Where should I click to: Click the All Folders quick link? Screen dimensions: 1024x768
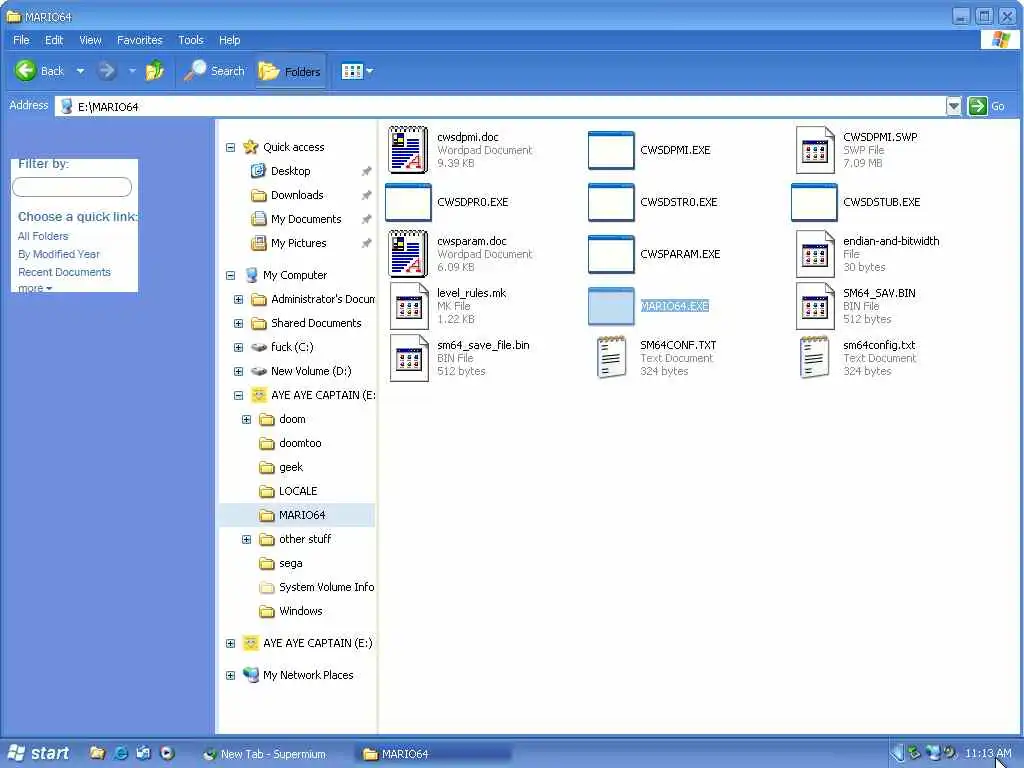tap(43, 236)
